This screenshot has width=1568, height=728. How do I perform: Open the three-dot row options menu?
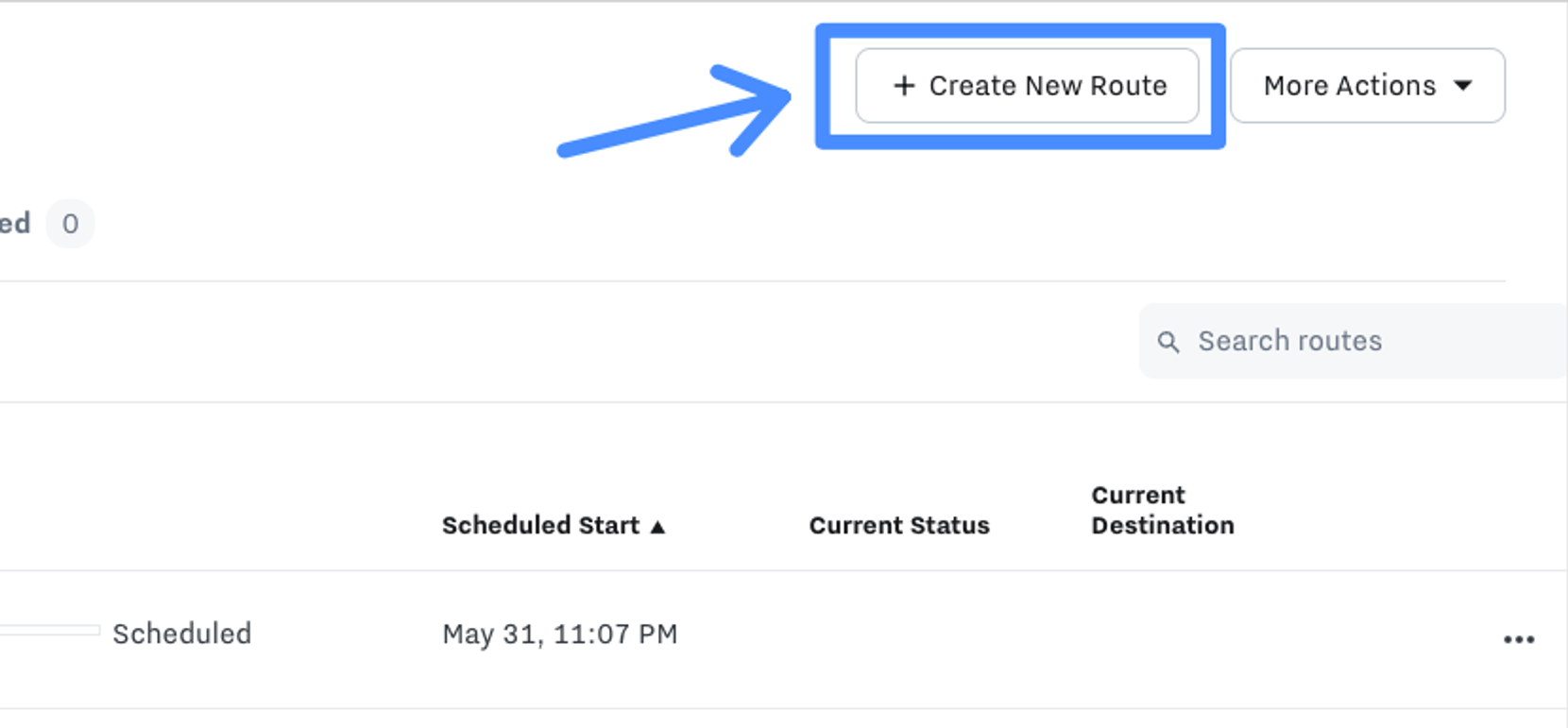pos(1518,640)
